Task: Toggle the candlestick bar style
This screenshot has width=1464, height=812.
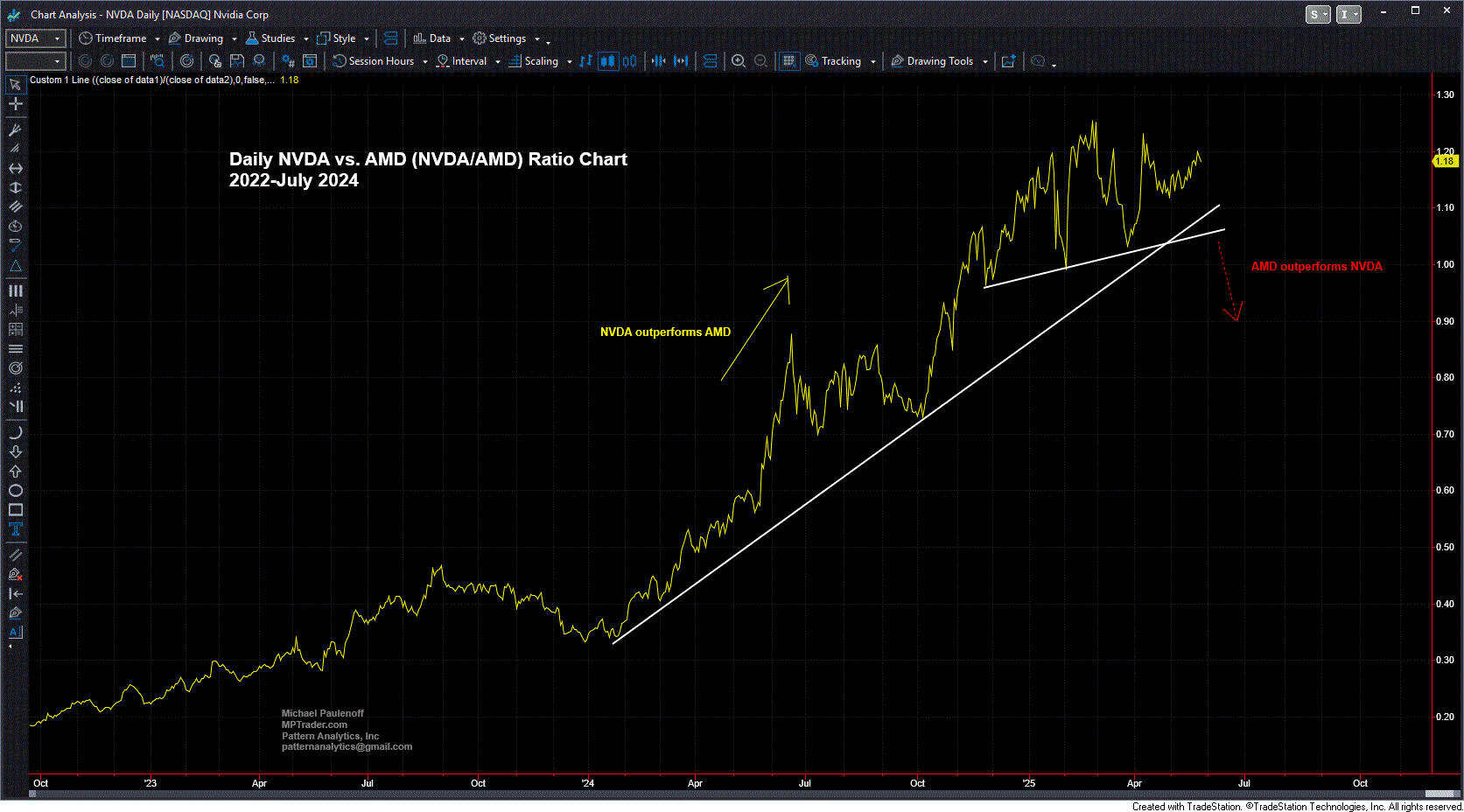Action: (607, 61)
